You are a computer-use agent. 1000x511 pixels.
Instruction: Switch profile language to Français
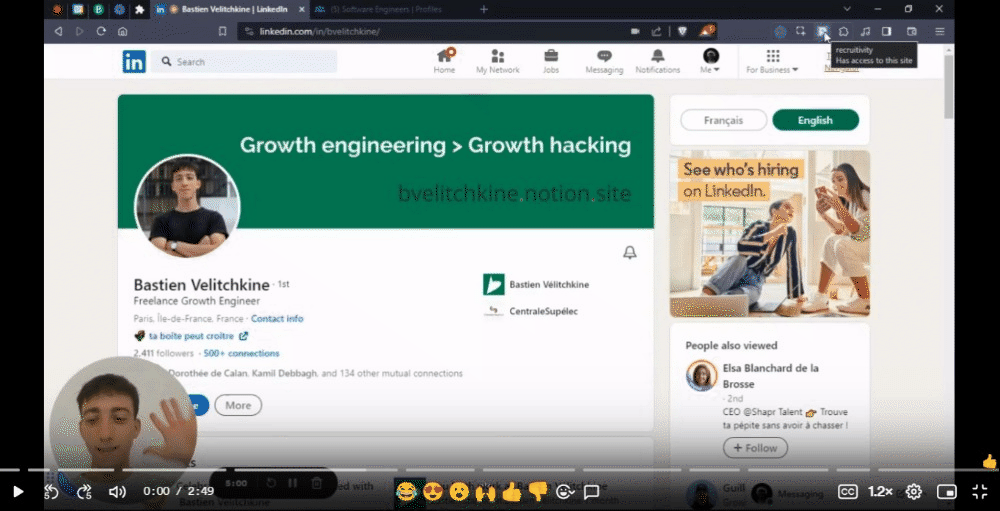(723, 120)
